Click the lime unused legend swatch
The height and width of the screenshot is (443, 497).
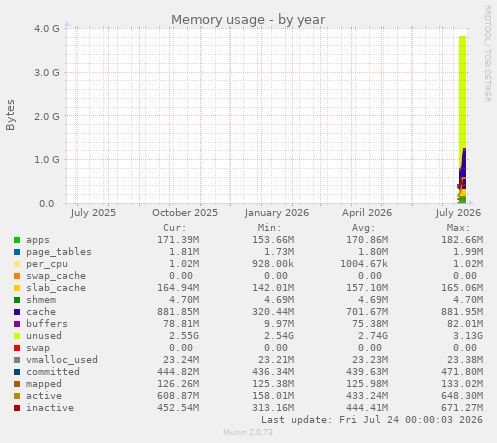coord(17,336)
